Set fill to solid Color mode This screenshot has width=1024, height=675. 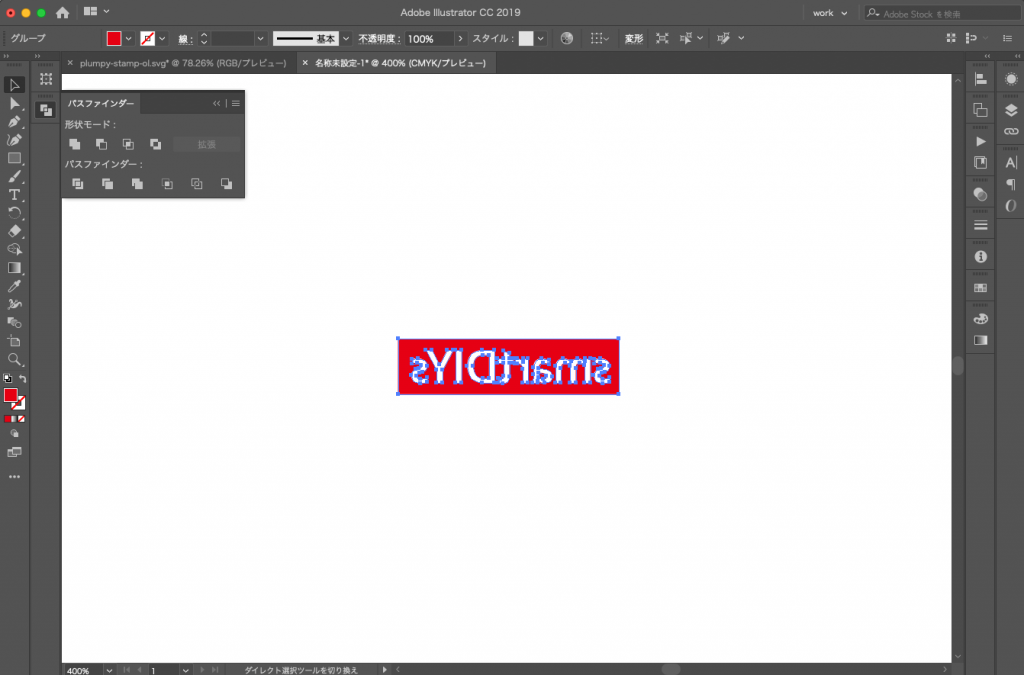tap(7, 419)
